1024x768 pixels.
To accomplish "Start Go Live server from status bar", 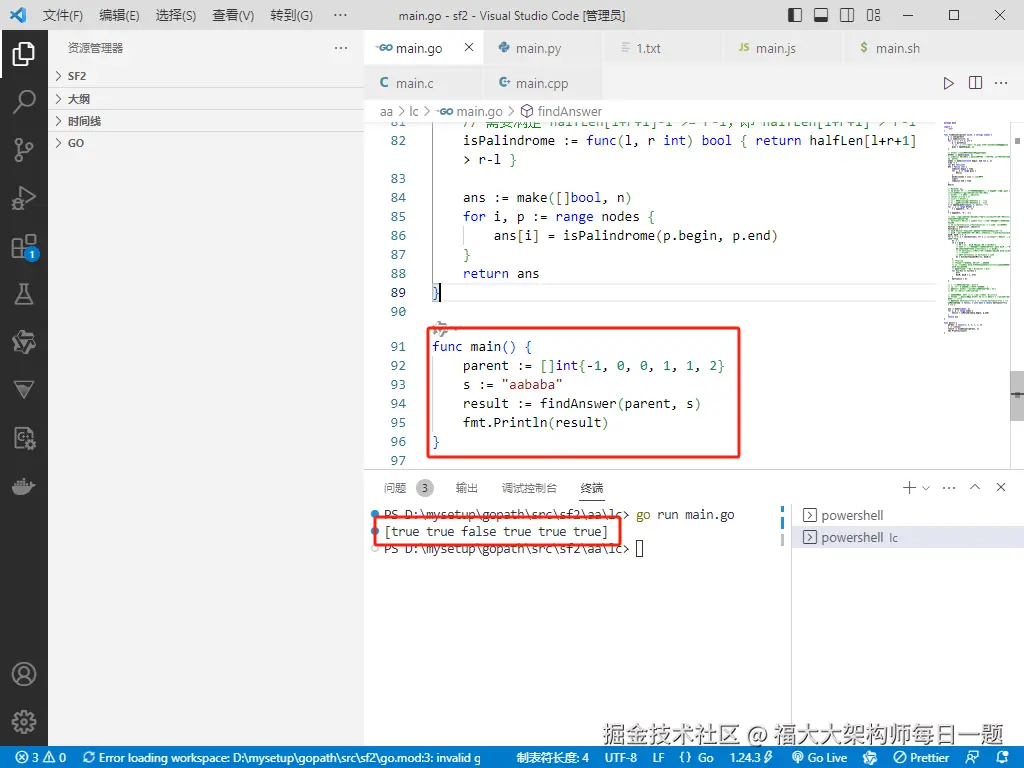I will [820, 758].
